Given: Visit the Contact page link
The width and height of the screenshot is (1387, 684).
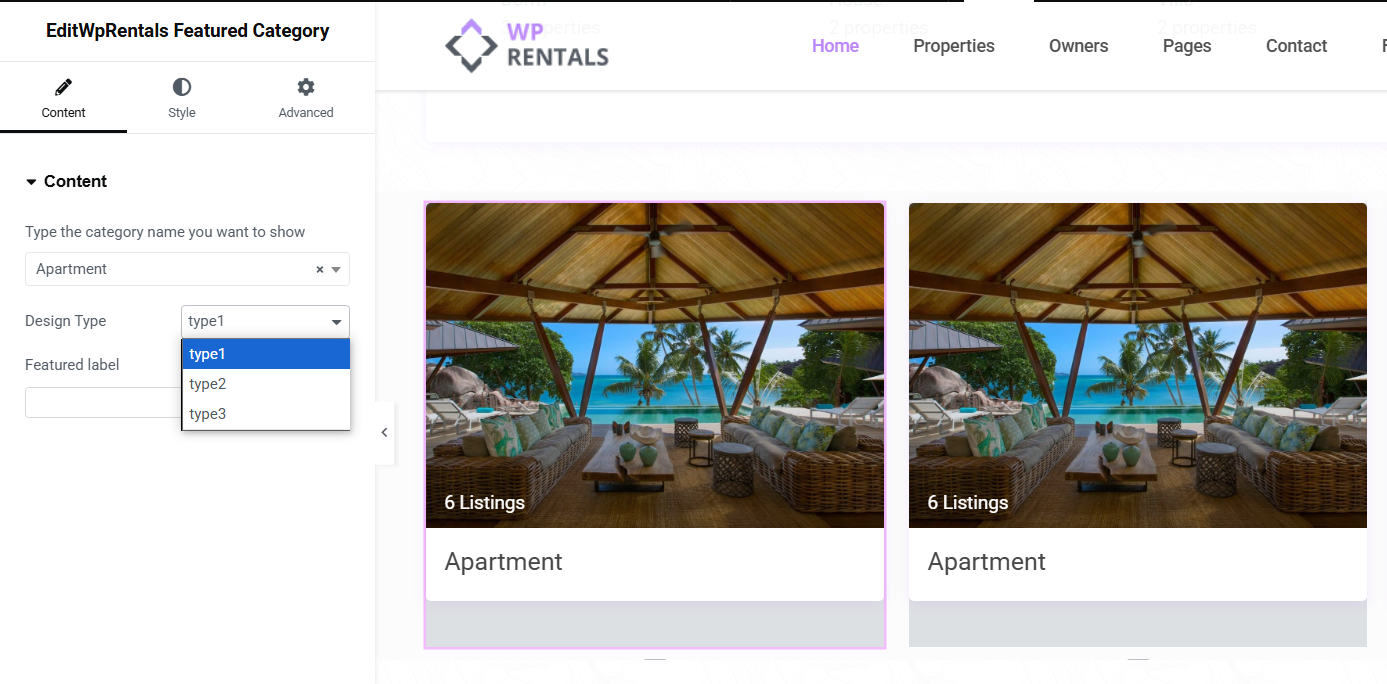Looking at the screenshot, I should pos(1296,46).
